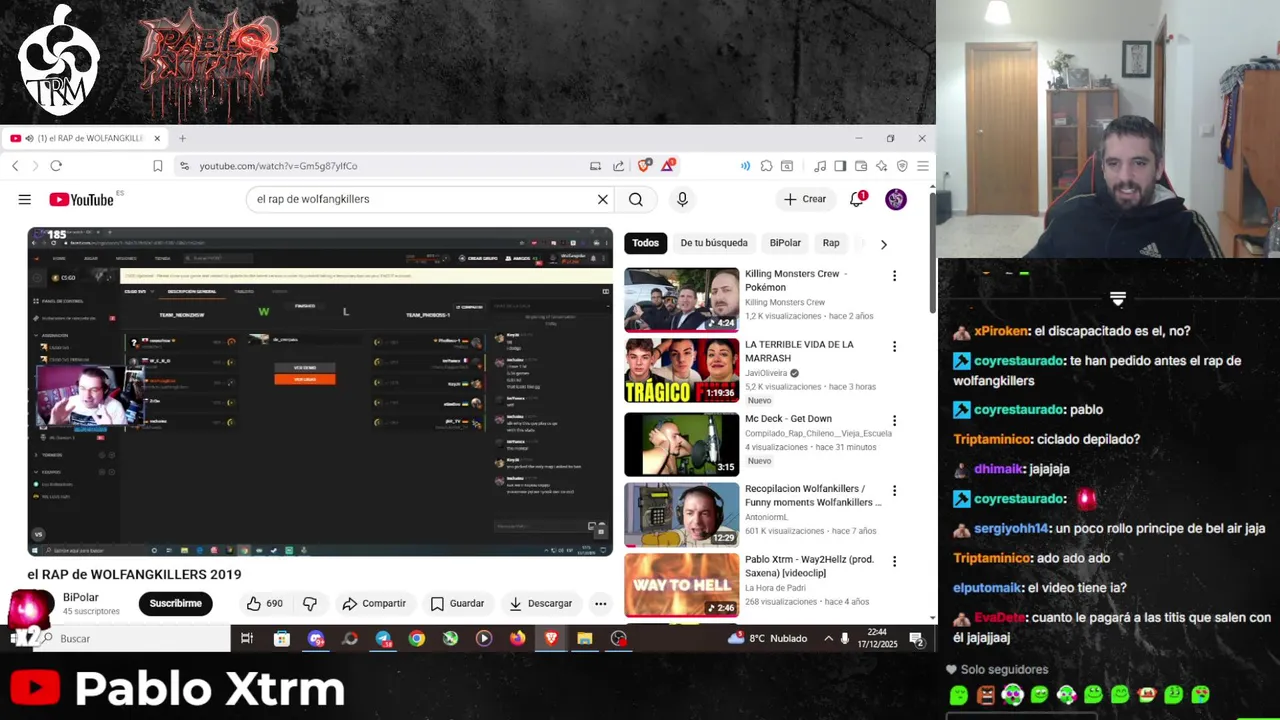Select the BiPolar filter chip
1280x720 pixels.
click(x=785, y=243)
